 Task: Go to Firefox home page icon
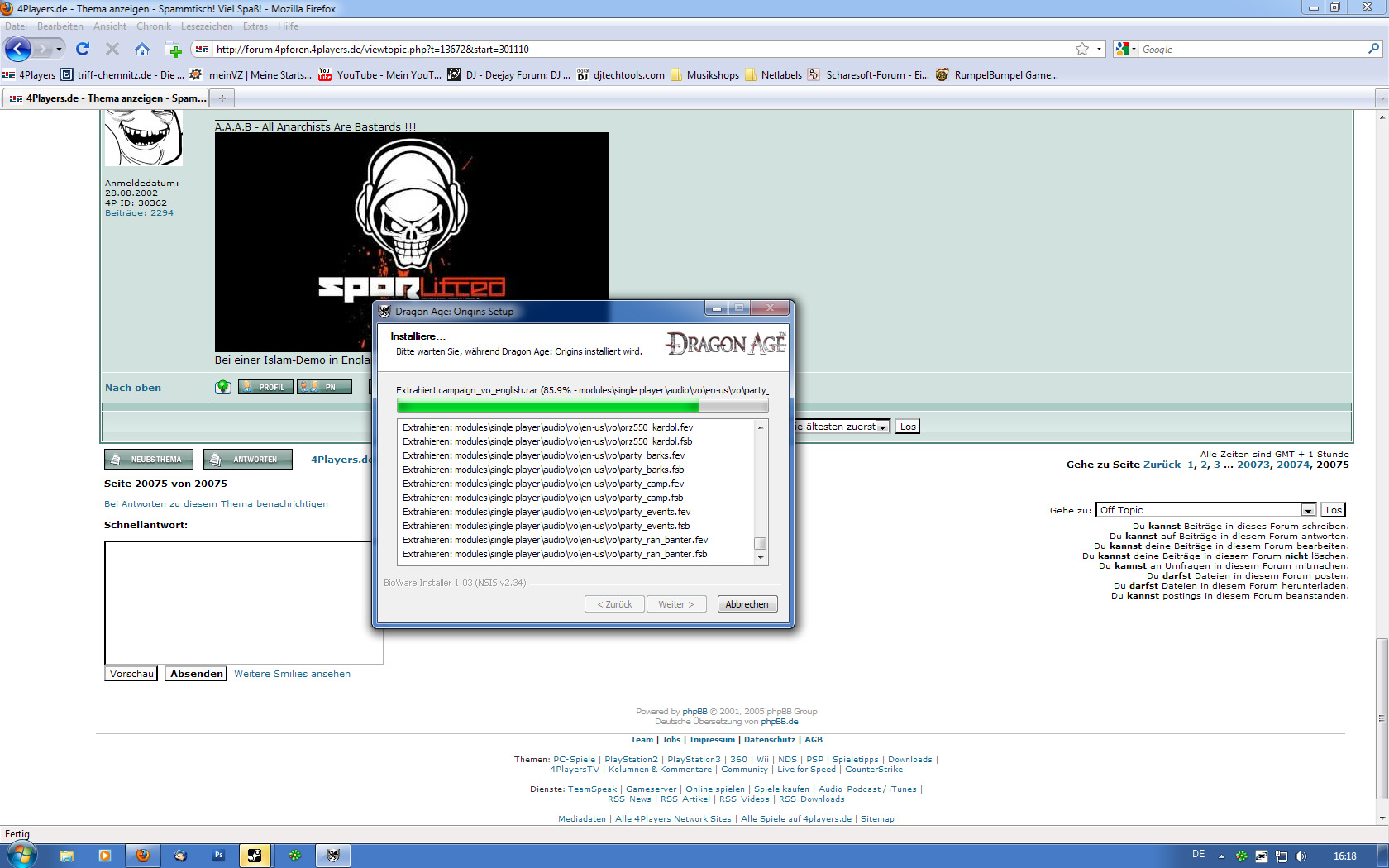point(142,50)
